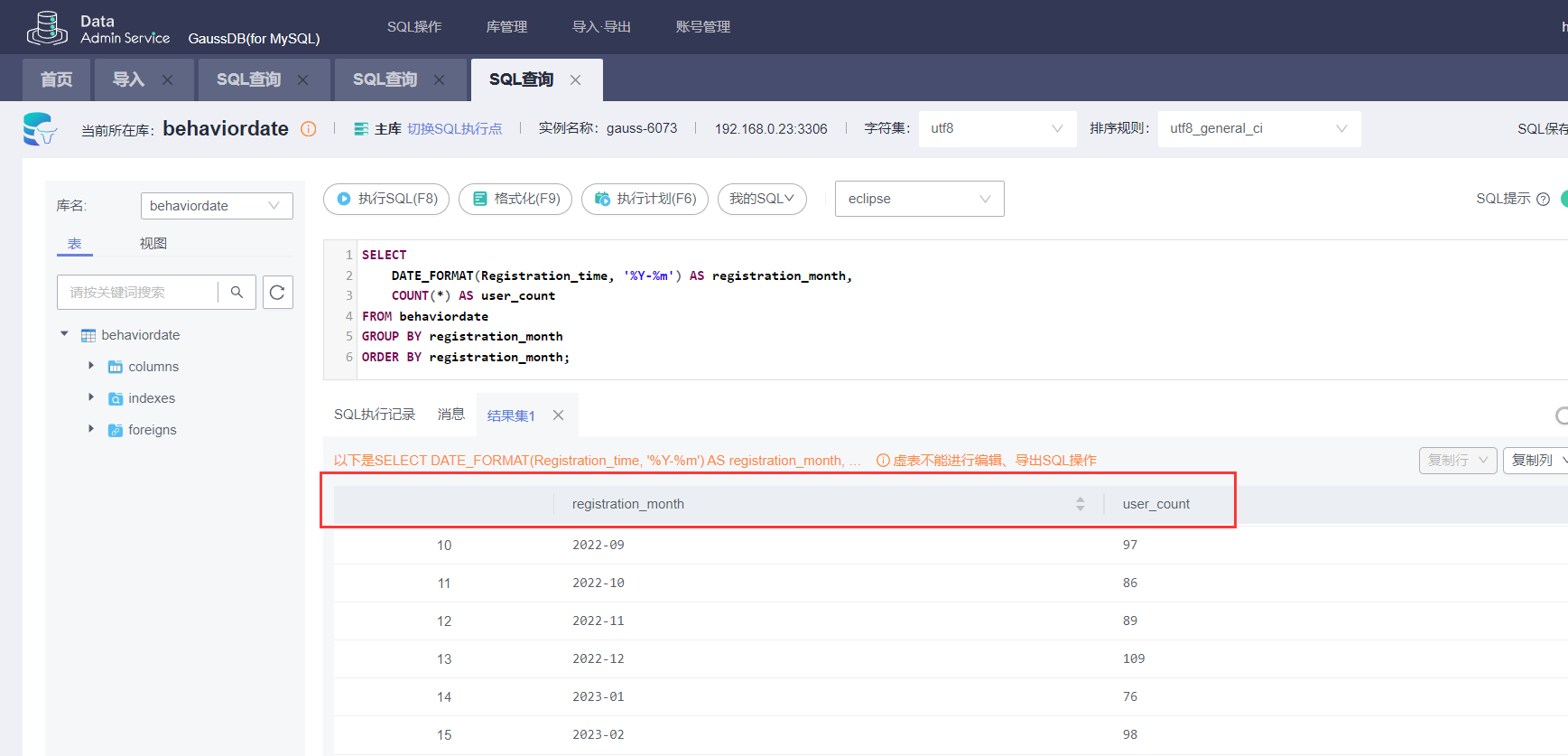1568x756 pixels.
Task: Click the 2023-01 registration month cell
Action: [598, 696]
